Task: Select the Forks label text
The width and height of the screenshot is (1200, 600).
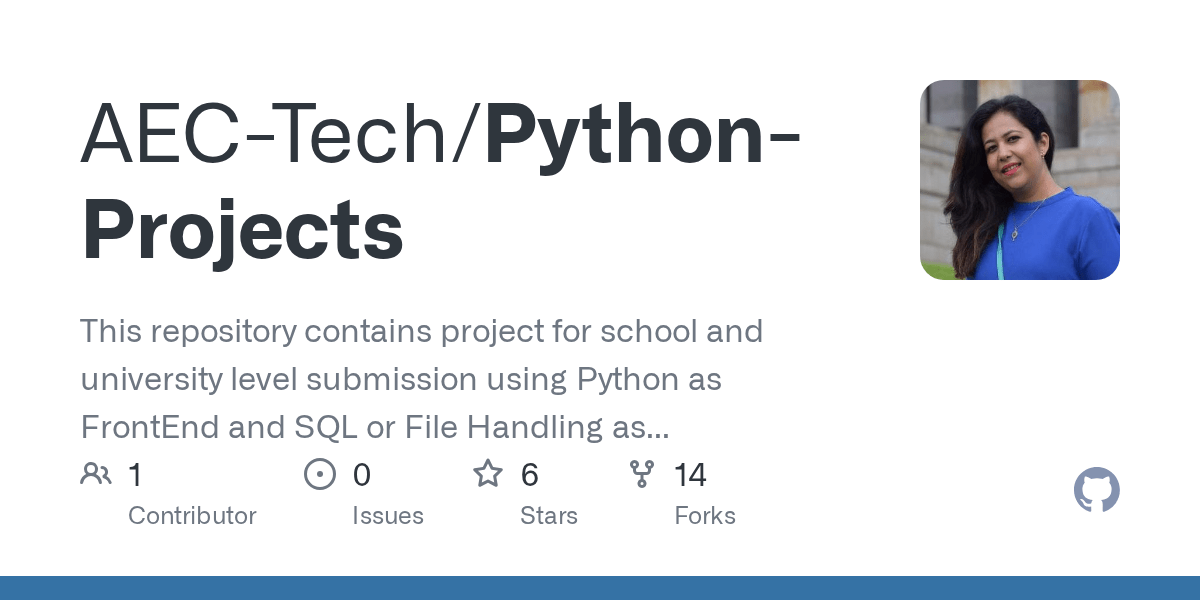Action: click(705, 516)
